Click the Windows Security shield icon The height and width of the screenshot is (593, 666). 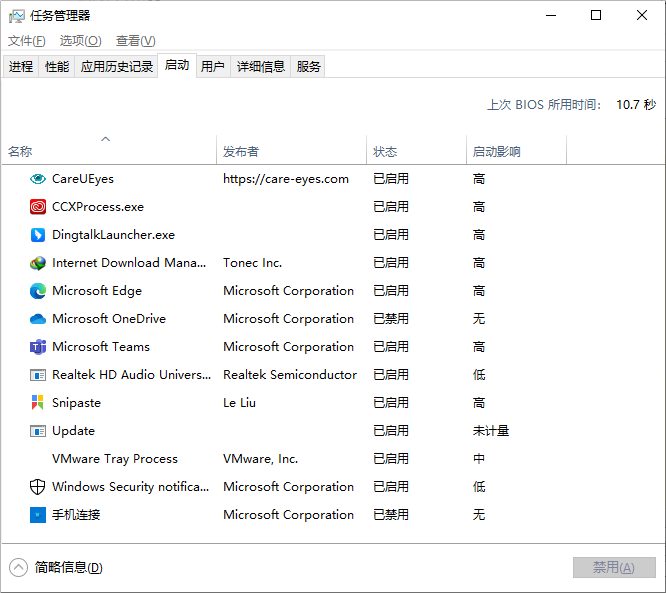click(x=38, y=487)
